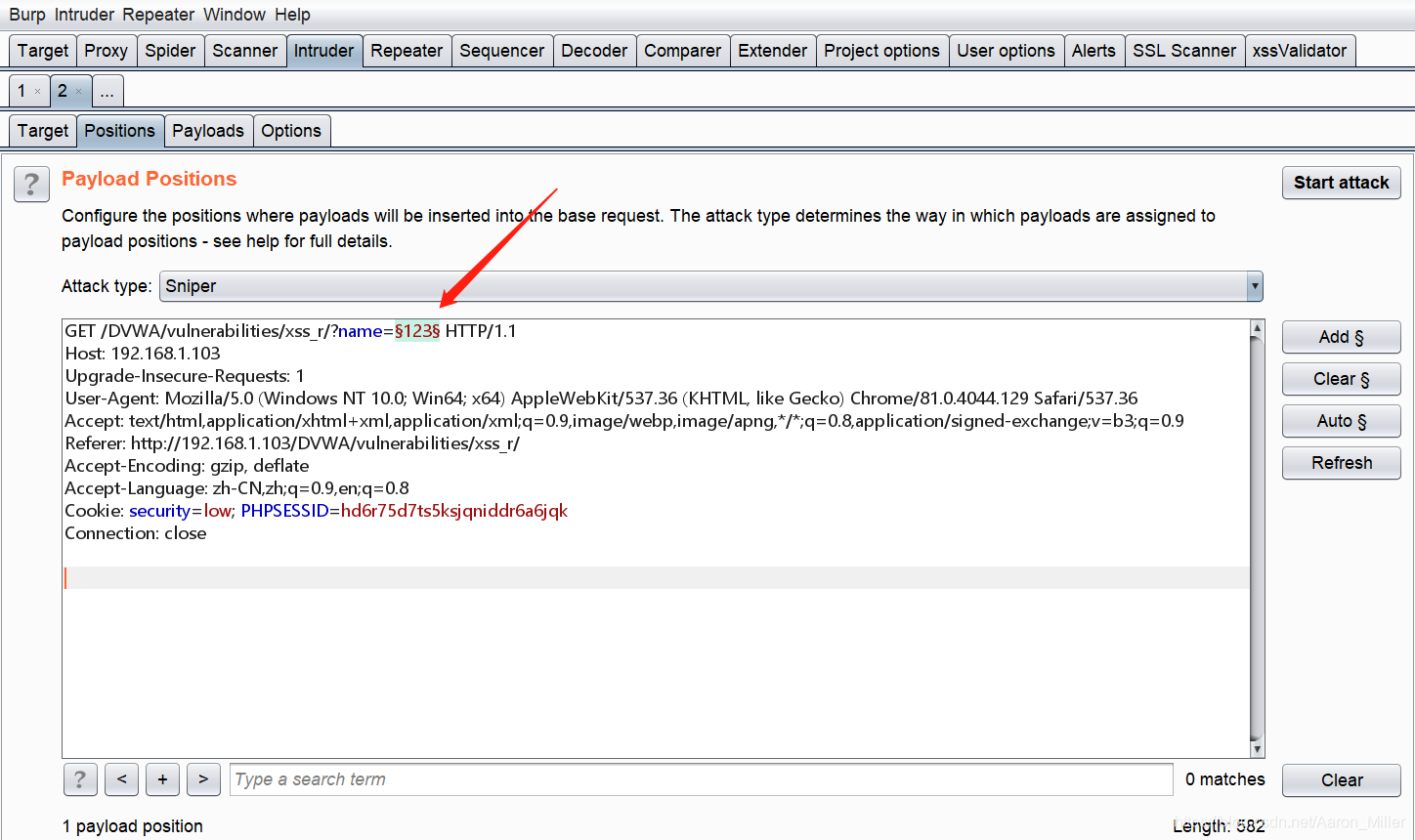Click the Host: 192.168.1.103 line
The width and height of the screenshot is (1415, 840).
143,354
